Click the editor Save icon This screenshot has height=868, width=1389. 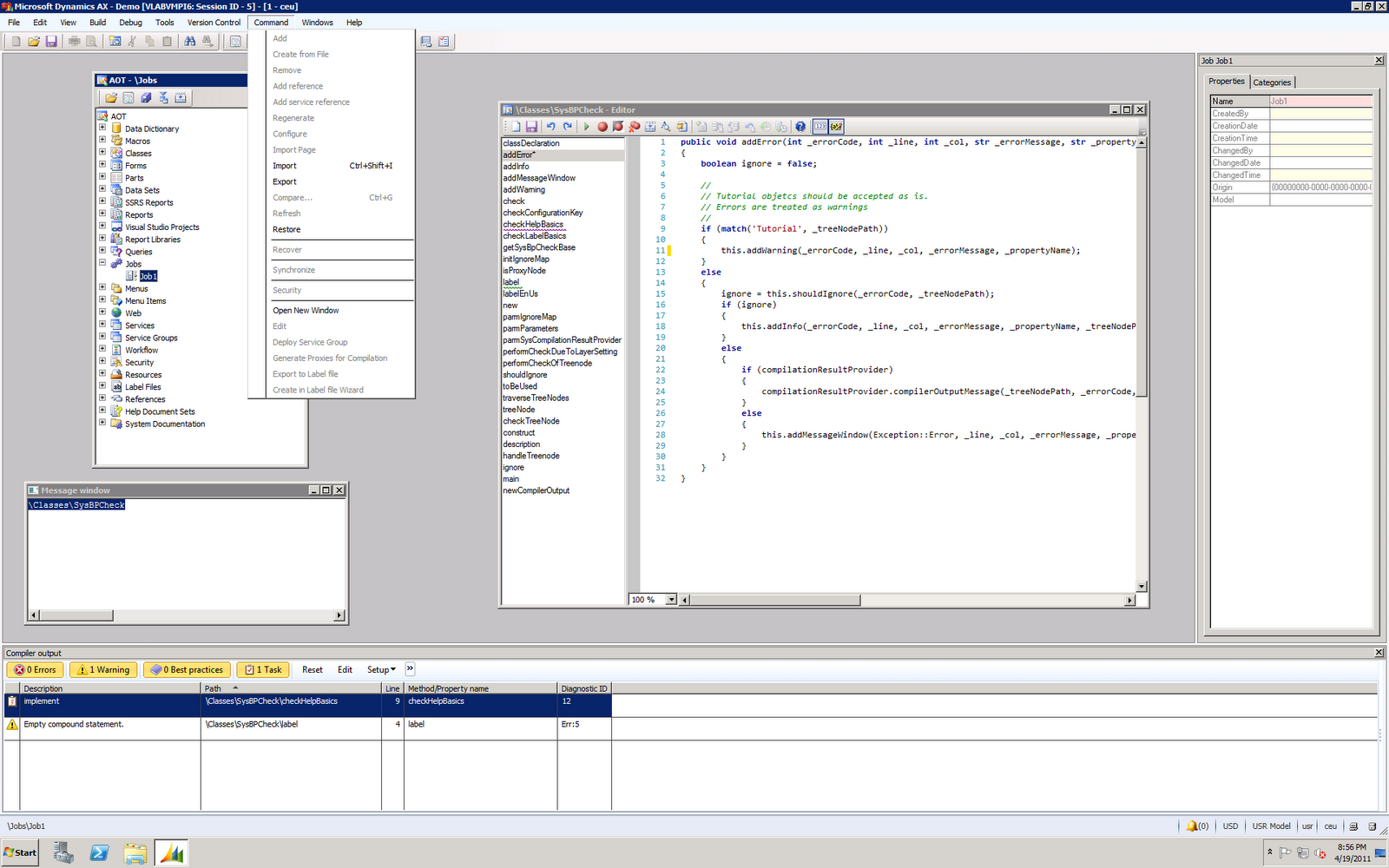point(531,127)
